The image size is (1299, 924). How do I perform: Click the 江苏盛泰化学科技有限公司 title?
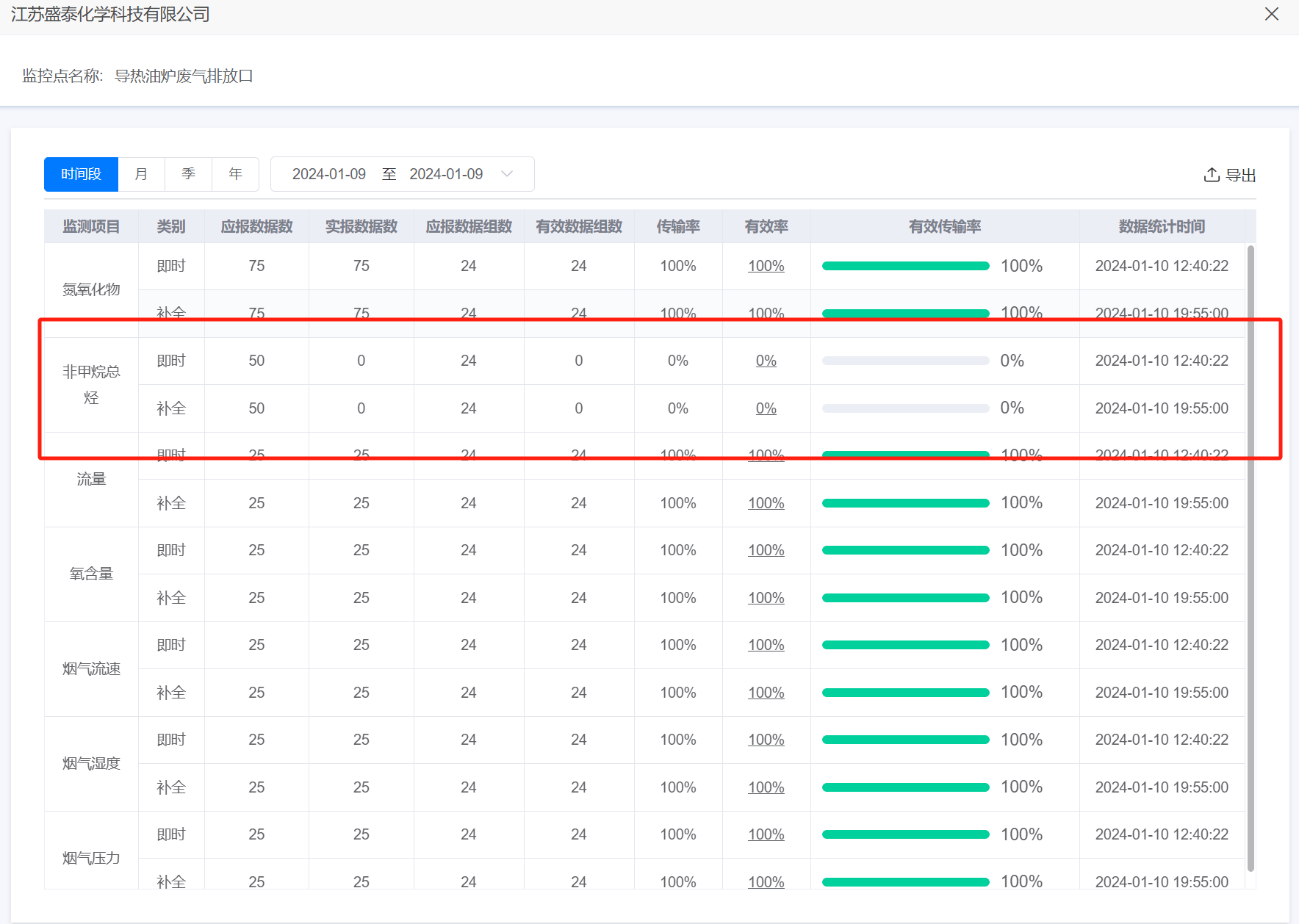point(110,14)
